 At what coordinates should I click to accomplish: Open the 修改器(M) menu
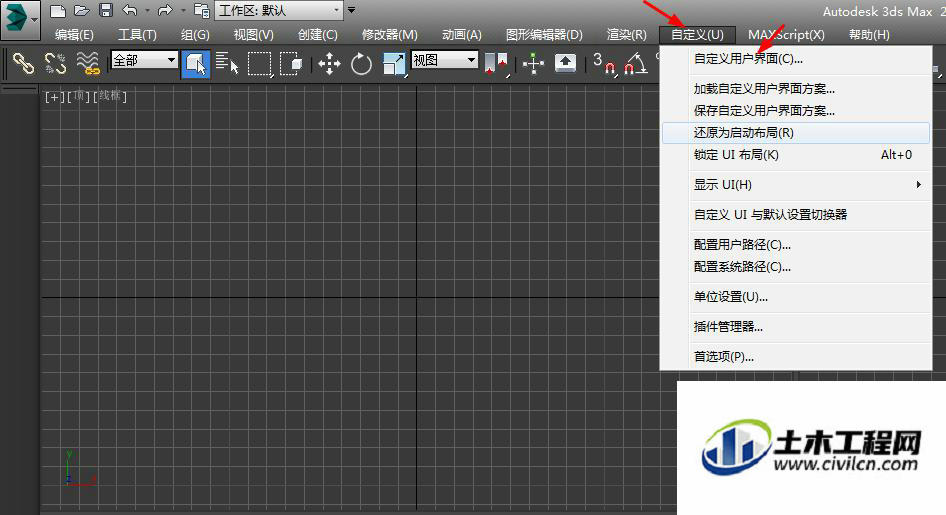(x=389, y=34)
